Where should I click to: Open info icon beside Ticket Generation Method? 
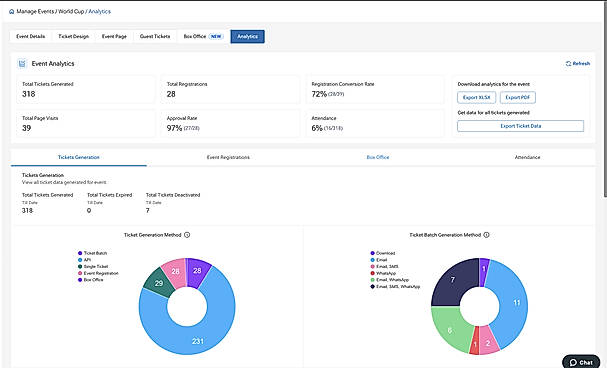tap(187, 235)
